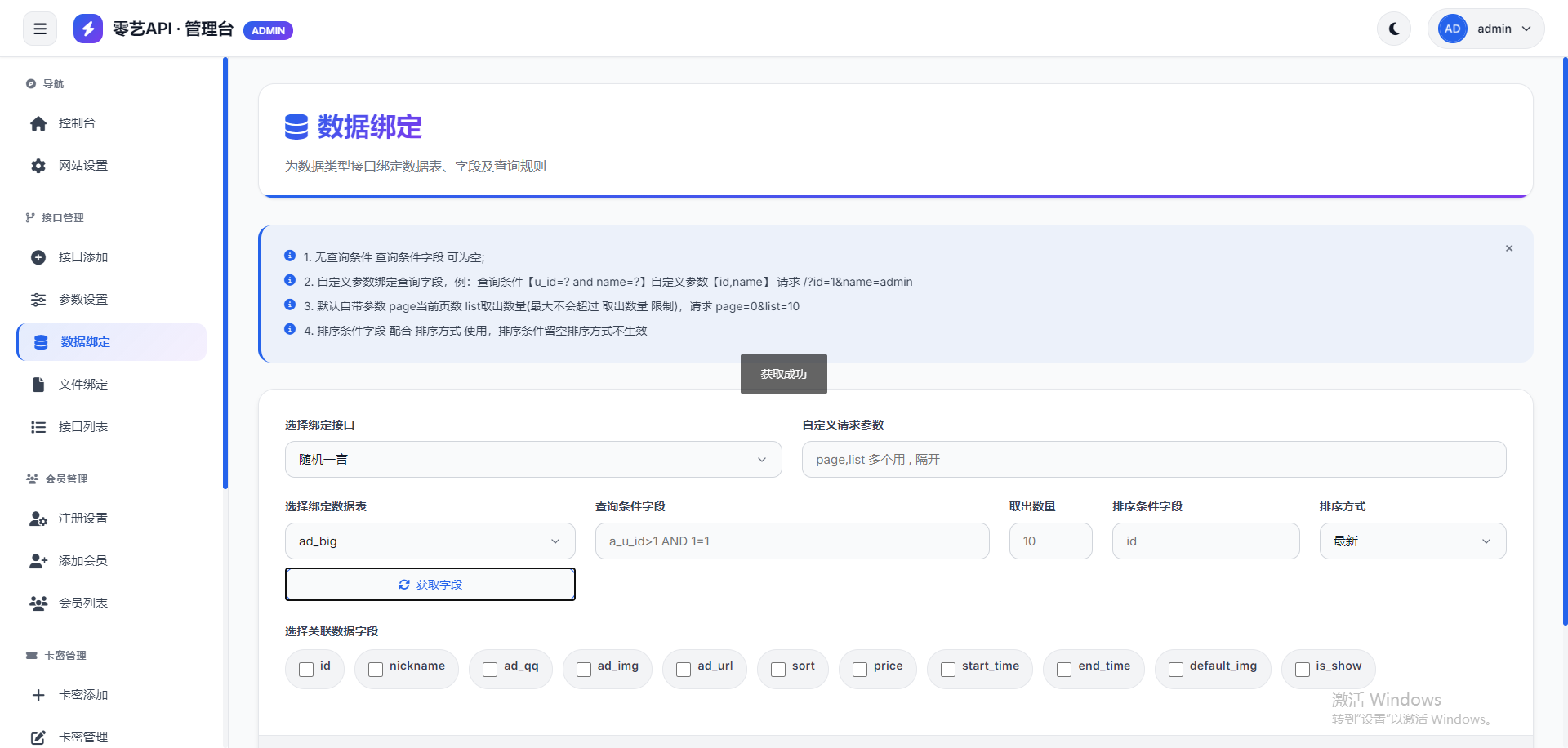Click the lightning bolt logo icon

click(88, 29)
